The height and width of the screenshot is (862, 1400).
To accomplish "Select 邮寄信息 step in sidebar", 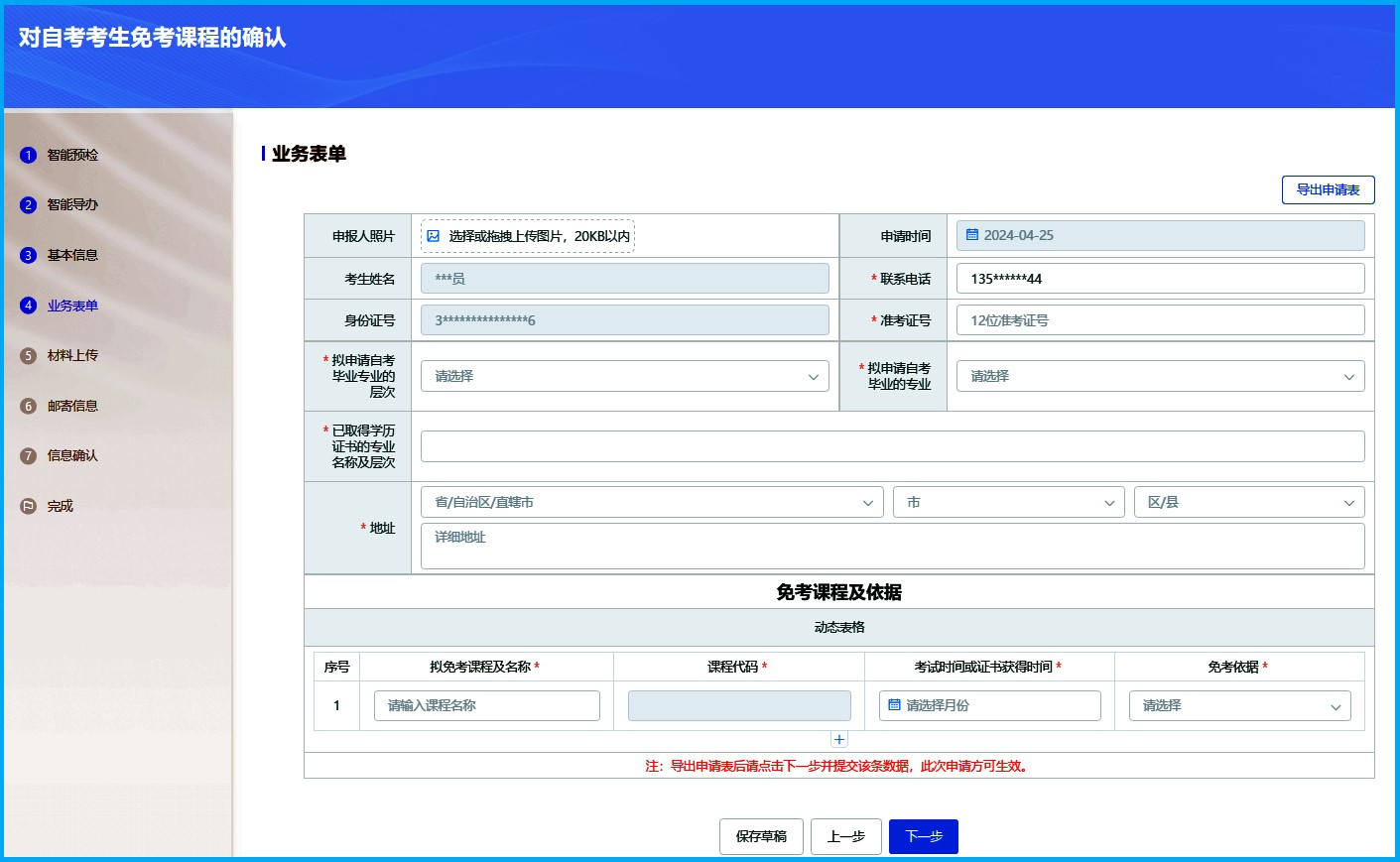I will point(72,406).
